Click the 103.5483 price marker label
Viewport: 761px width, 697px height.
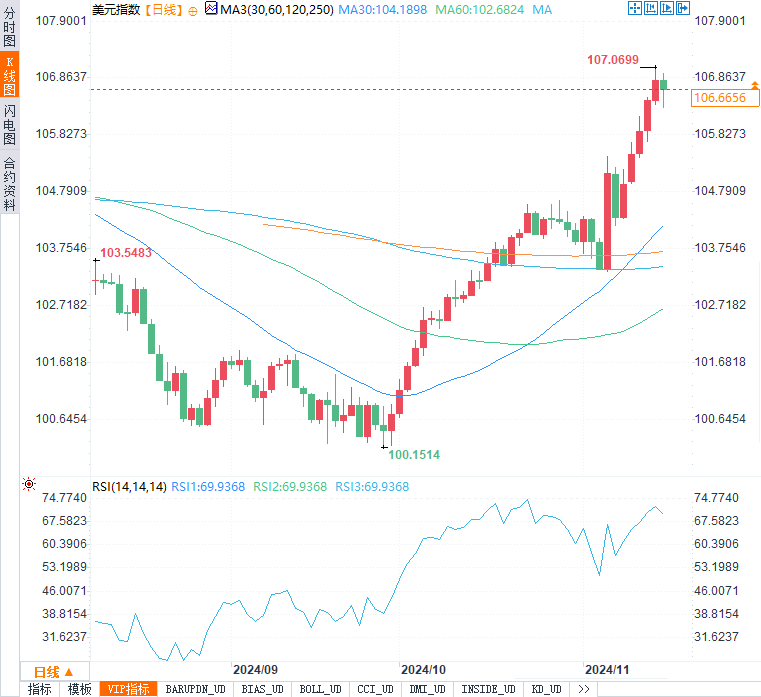click(x=126, y=252)
